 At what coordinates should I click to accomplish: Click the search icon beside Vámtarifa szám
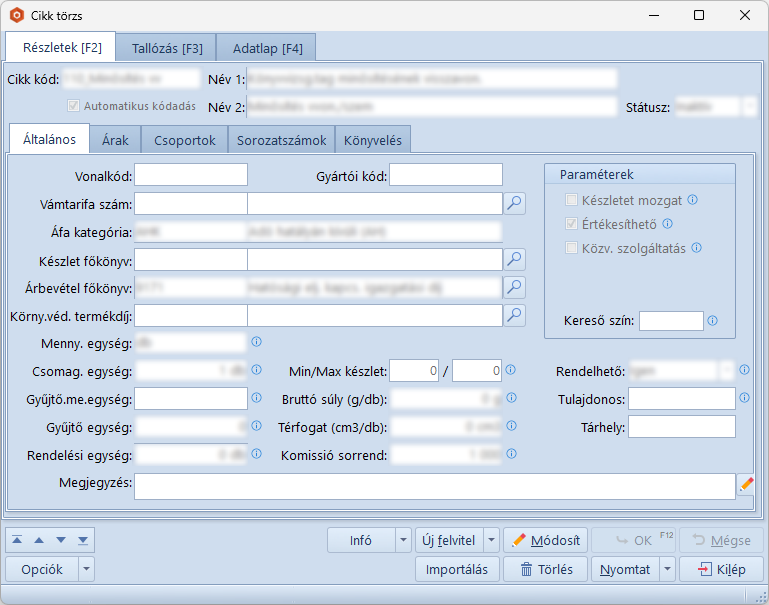[513, 203]
